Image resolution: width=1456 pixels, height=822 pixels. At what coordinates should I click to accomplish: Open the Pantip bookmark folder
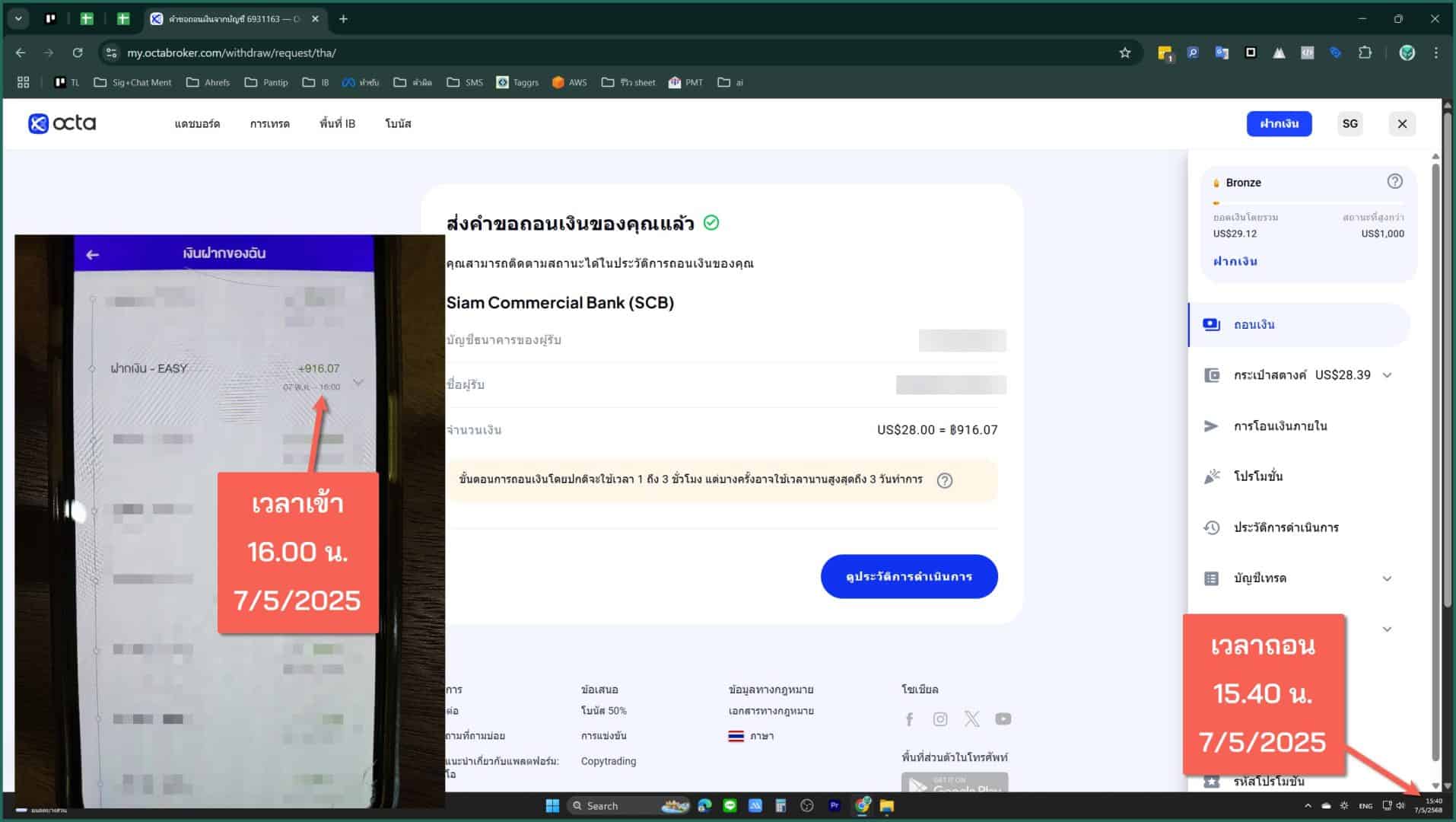point(266,82)
